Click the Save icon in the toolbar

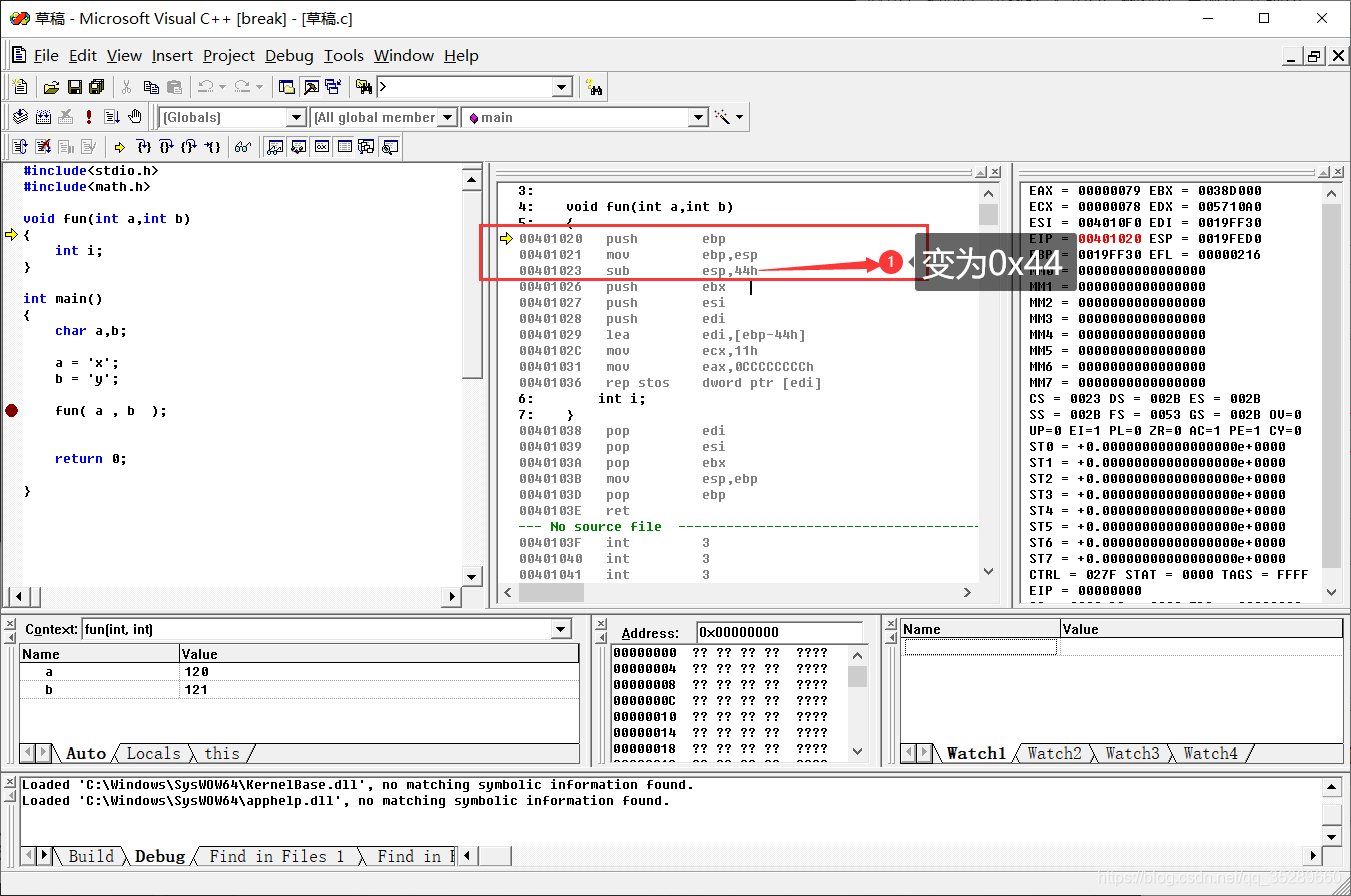point(75,87)
